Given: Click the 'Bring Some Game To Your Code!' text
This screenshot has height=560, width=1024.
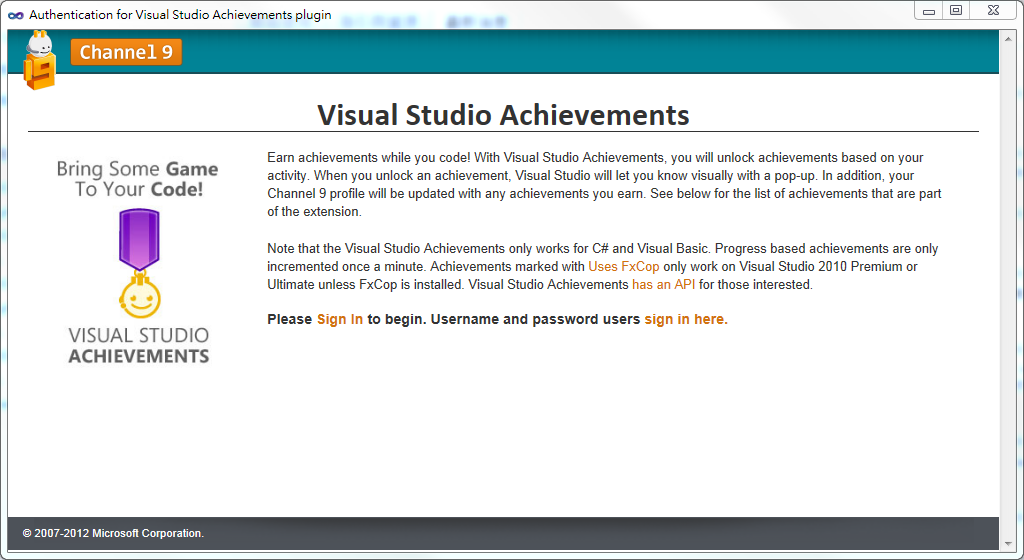Looking at the screenshot, I should pyautogui.click(x=138, y=179).
